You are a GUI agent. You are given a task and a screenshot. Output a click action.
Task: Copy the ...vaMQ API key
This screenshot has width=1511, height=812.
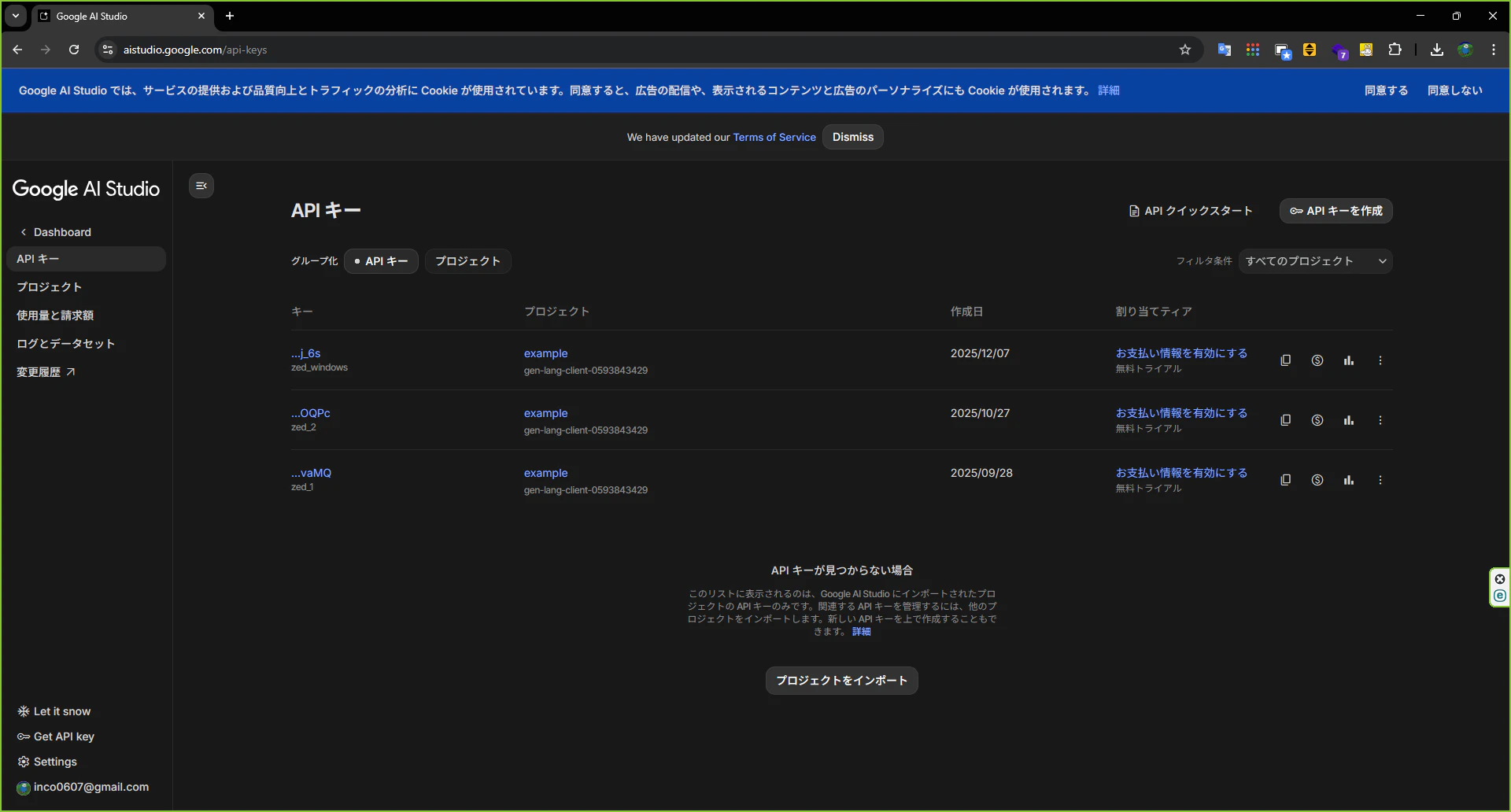[1285, 480]
